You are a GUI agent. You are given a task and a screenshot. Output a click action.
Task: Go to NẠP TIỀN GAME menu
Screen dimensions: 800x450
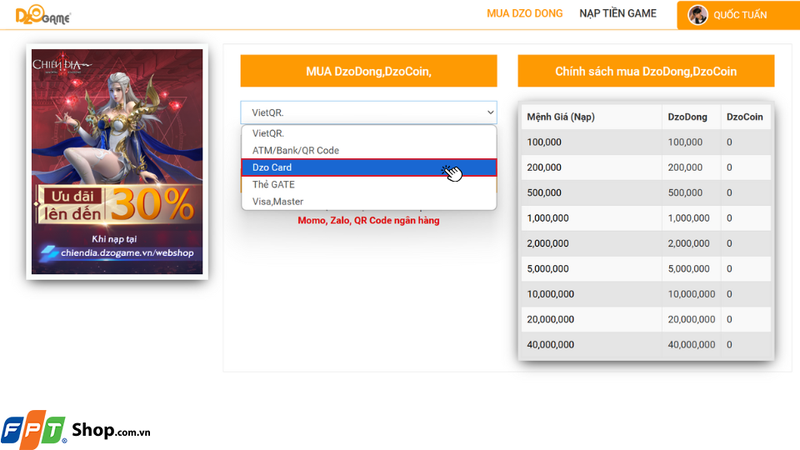[x=618, y=14]
